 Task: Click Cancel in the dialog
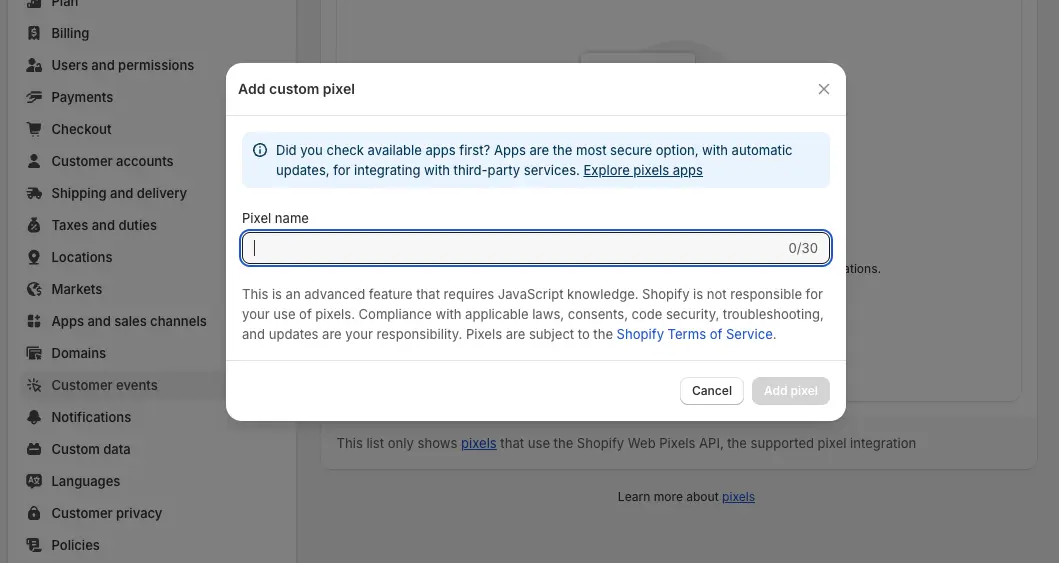tap(711, 391)
